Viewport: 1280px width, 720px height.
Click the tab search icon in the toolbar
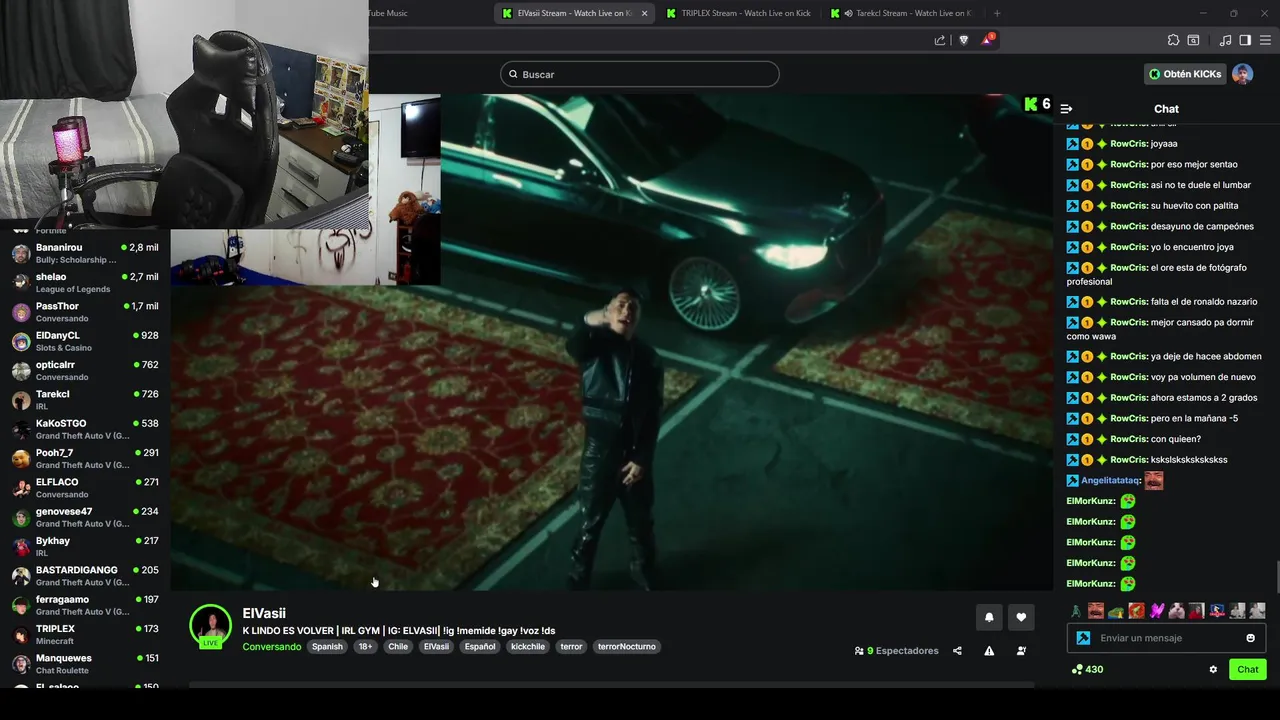tap(1193, 40)
